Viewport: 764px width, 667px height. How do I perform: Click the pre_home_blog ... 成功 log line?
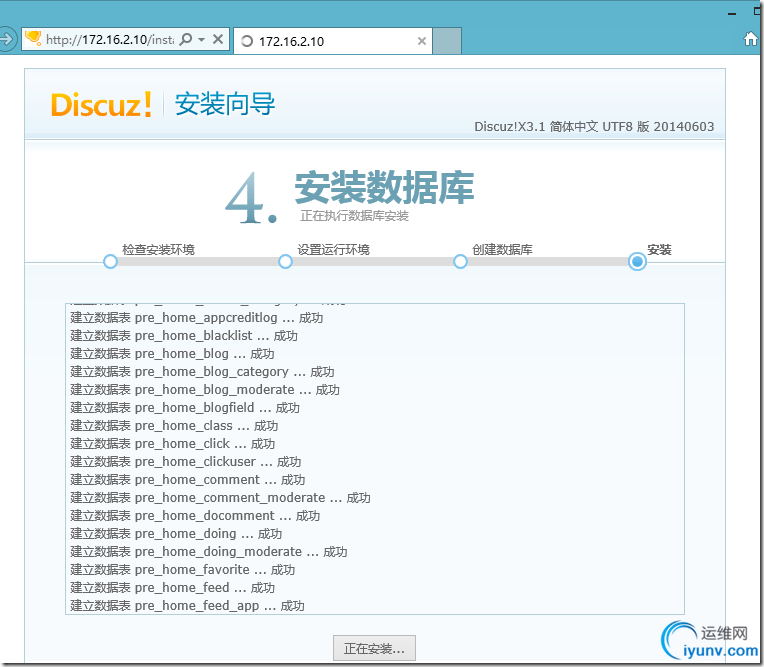tap(172, 354)
